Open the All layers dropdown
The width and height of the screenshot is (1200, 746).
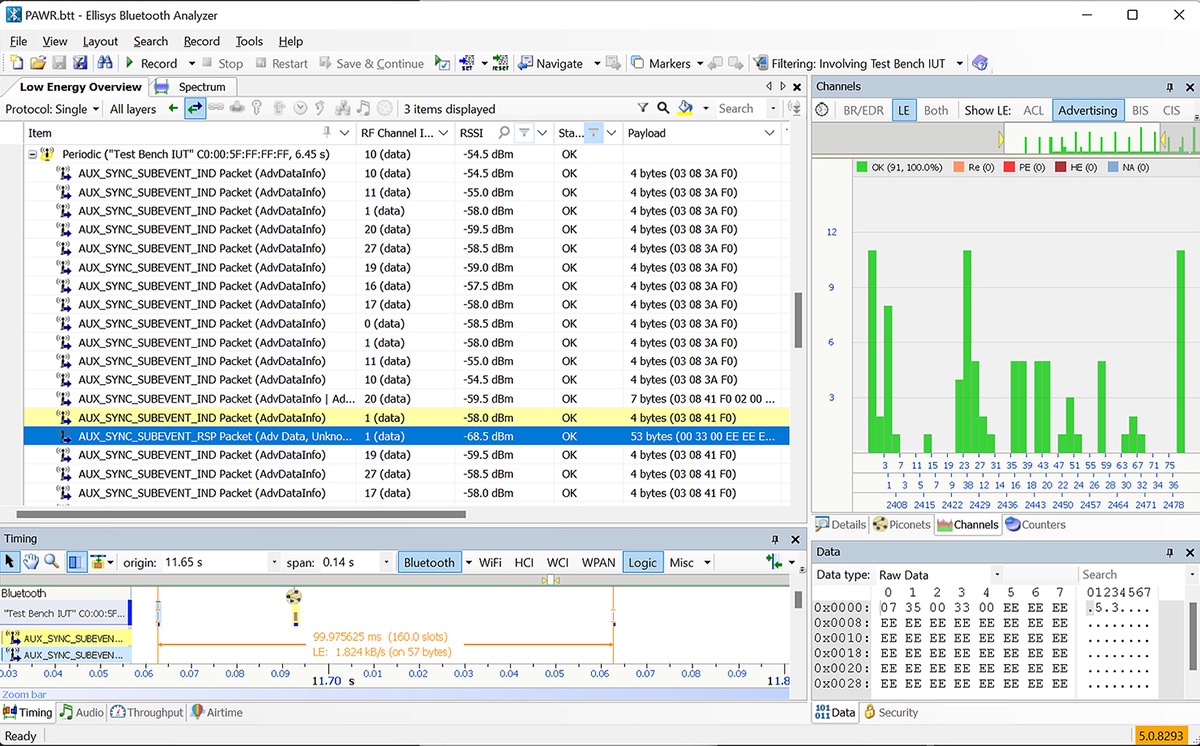133,109
